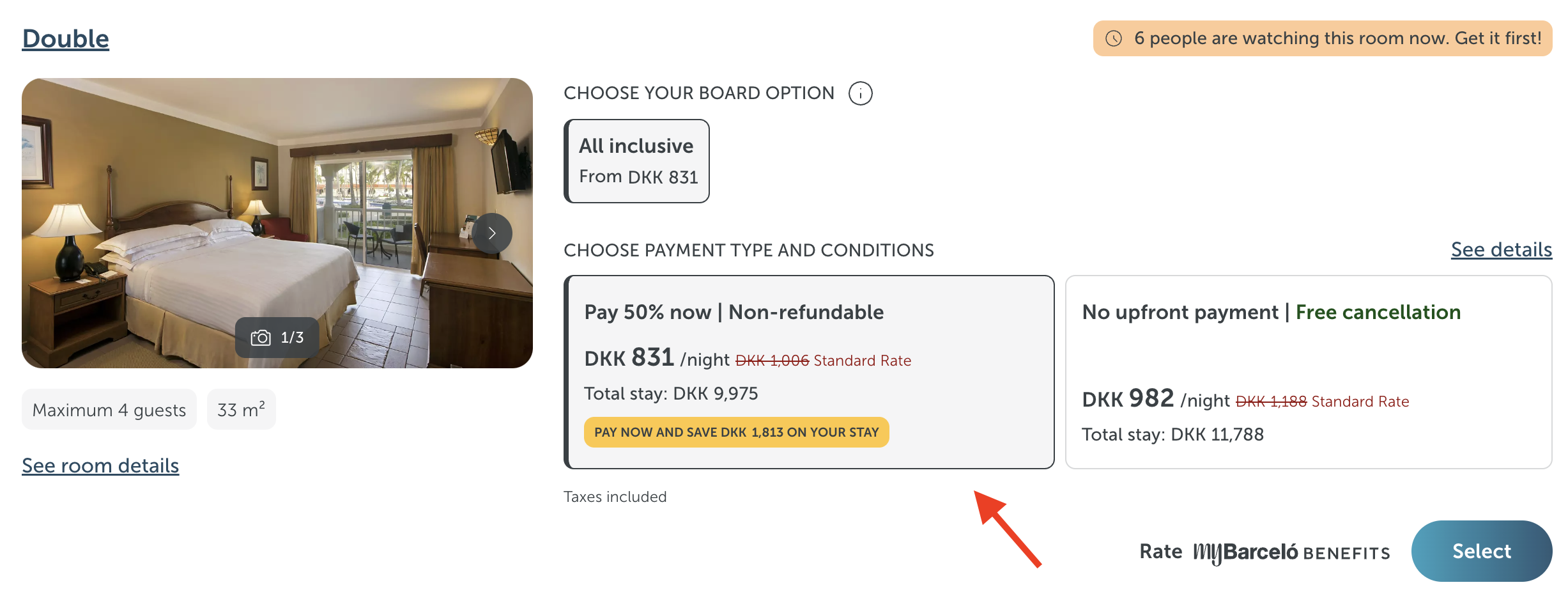Open the Double room title link
This screenshot has width=1568, height=601.
point(66,39)
